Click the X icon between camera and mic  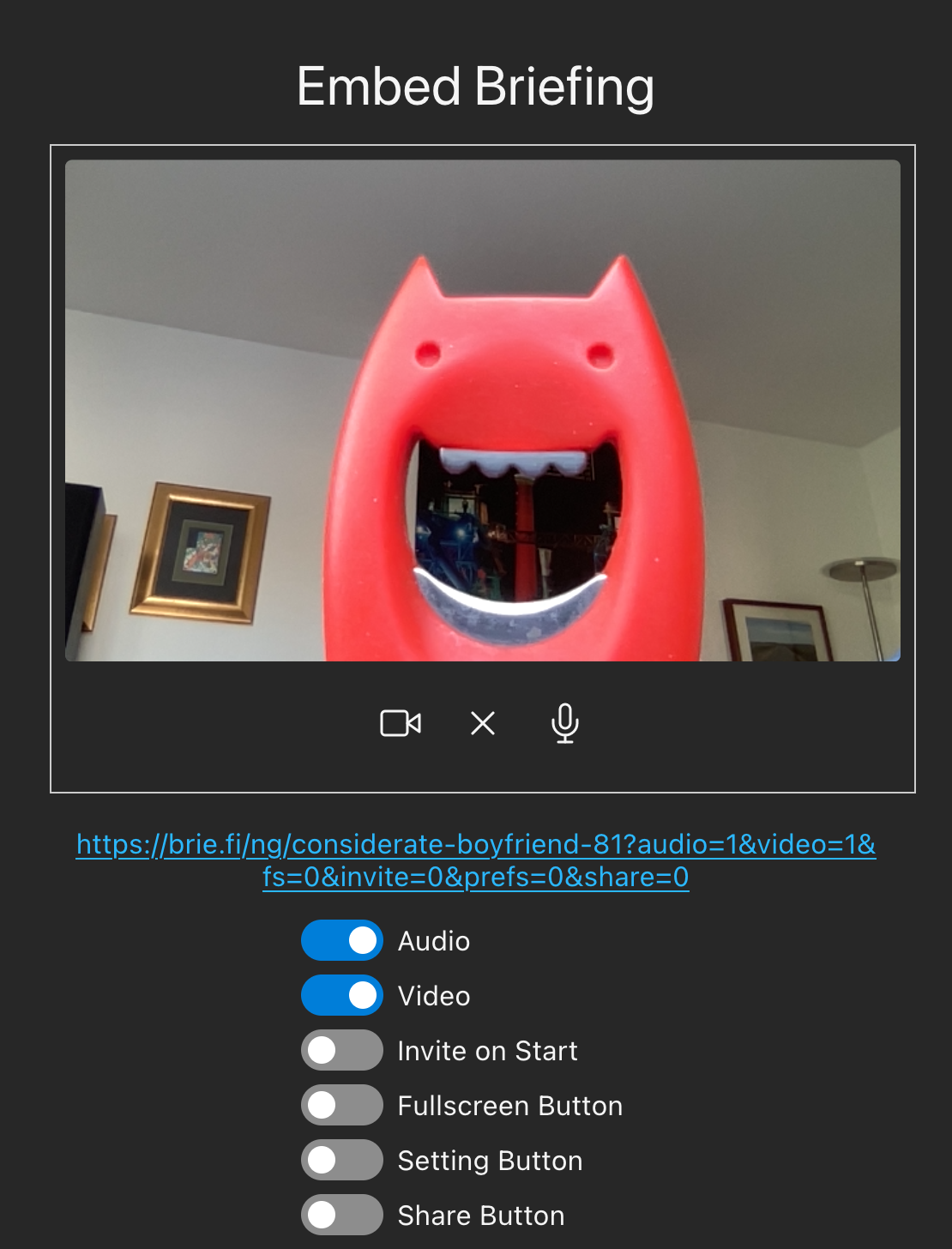pyautogui.click(x=482, y=723)
